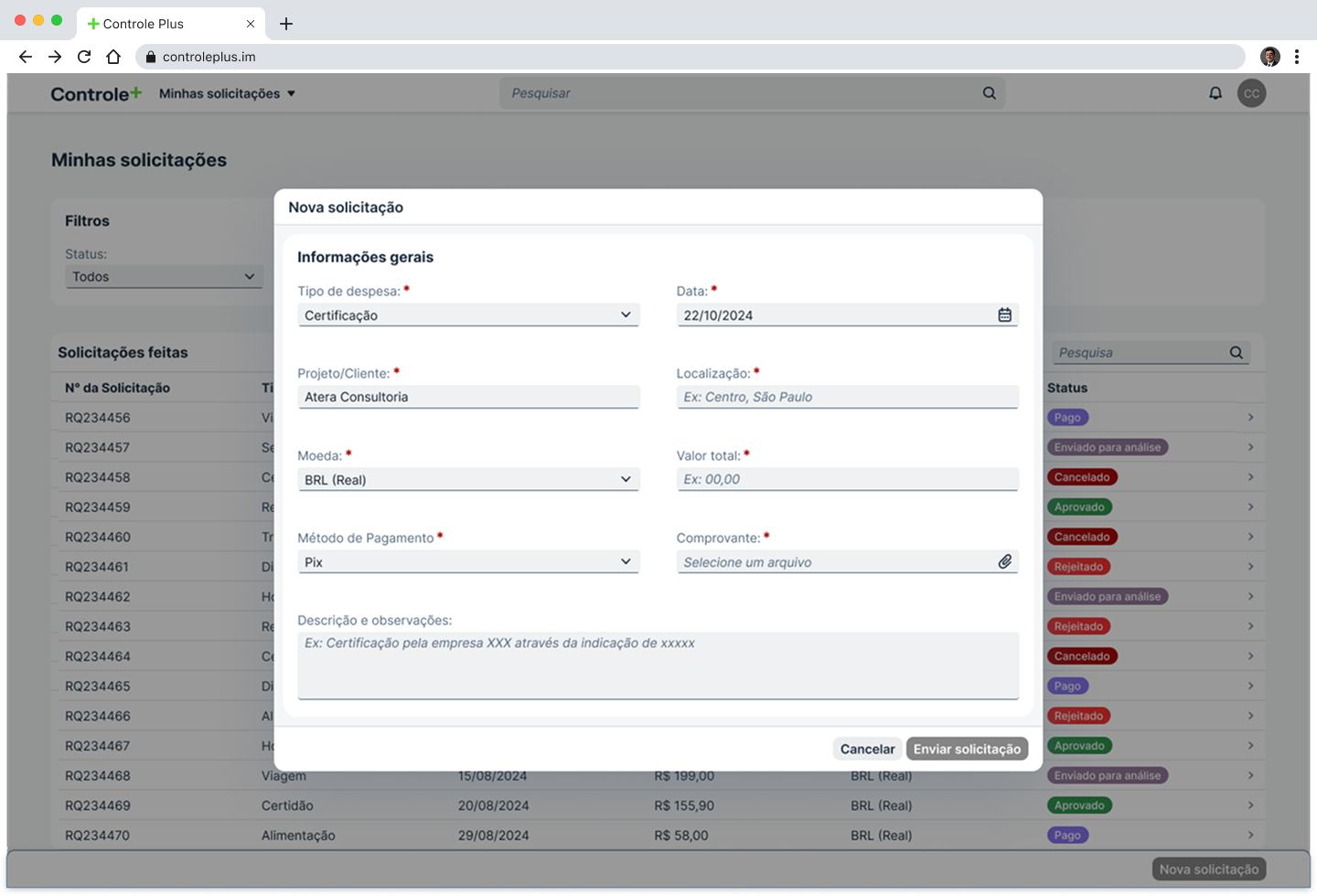Open the browser three-dot menu
Viewport: 1317px width, 896px height.
1297,57
